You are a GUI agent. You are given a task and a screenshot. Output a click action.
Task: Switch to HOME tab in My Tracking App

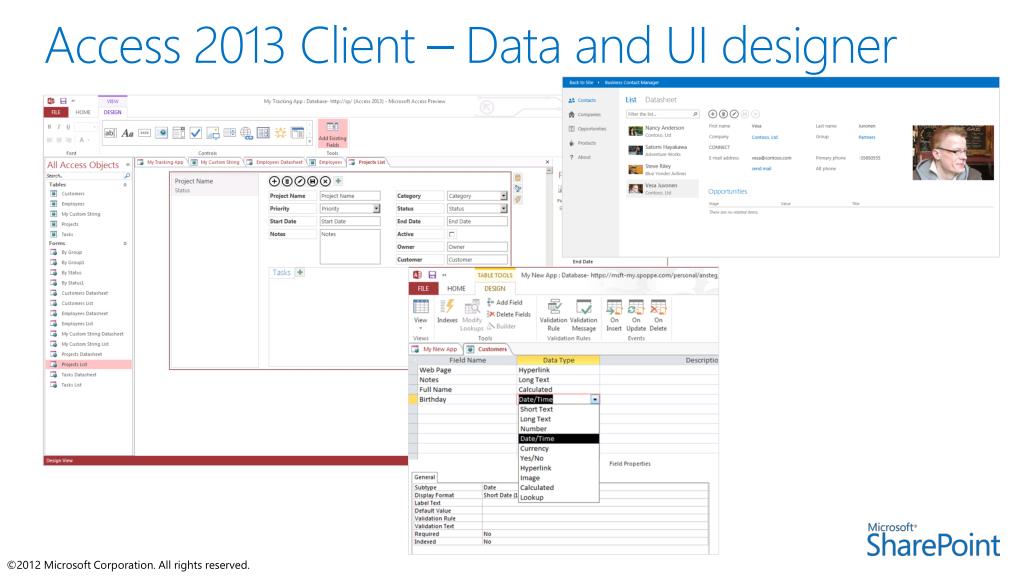click(x=83, y=112)
